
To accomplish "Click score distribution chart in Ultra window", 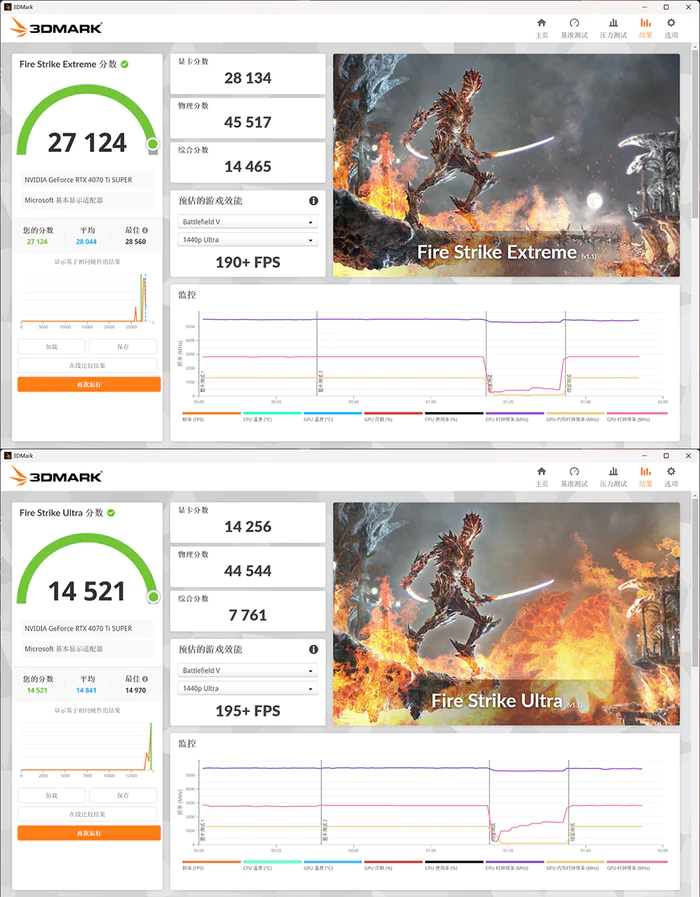I will (x=87, y=749).
